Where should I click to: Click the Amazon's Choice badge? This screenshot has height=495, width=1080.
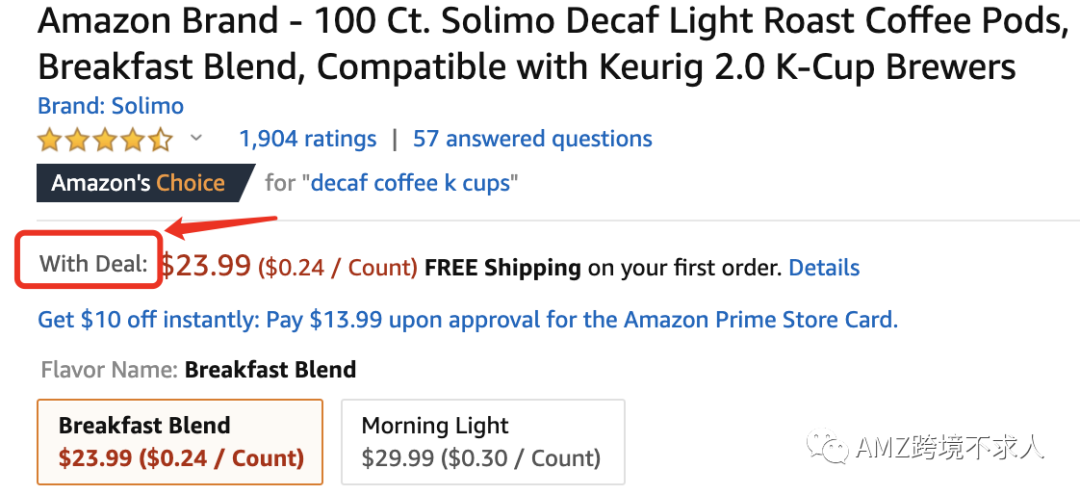point(138,183)
